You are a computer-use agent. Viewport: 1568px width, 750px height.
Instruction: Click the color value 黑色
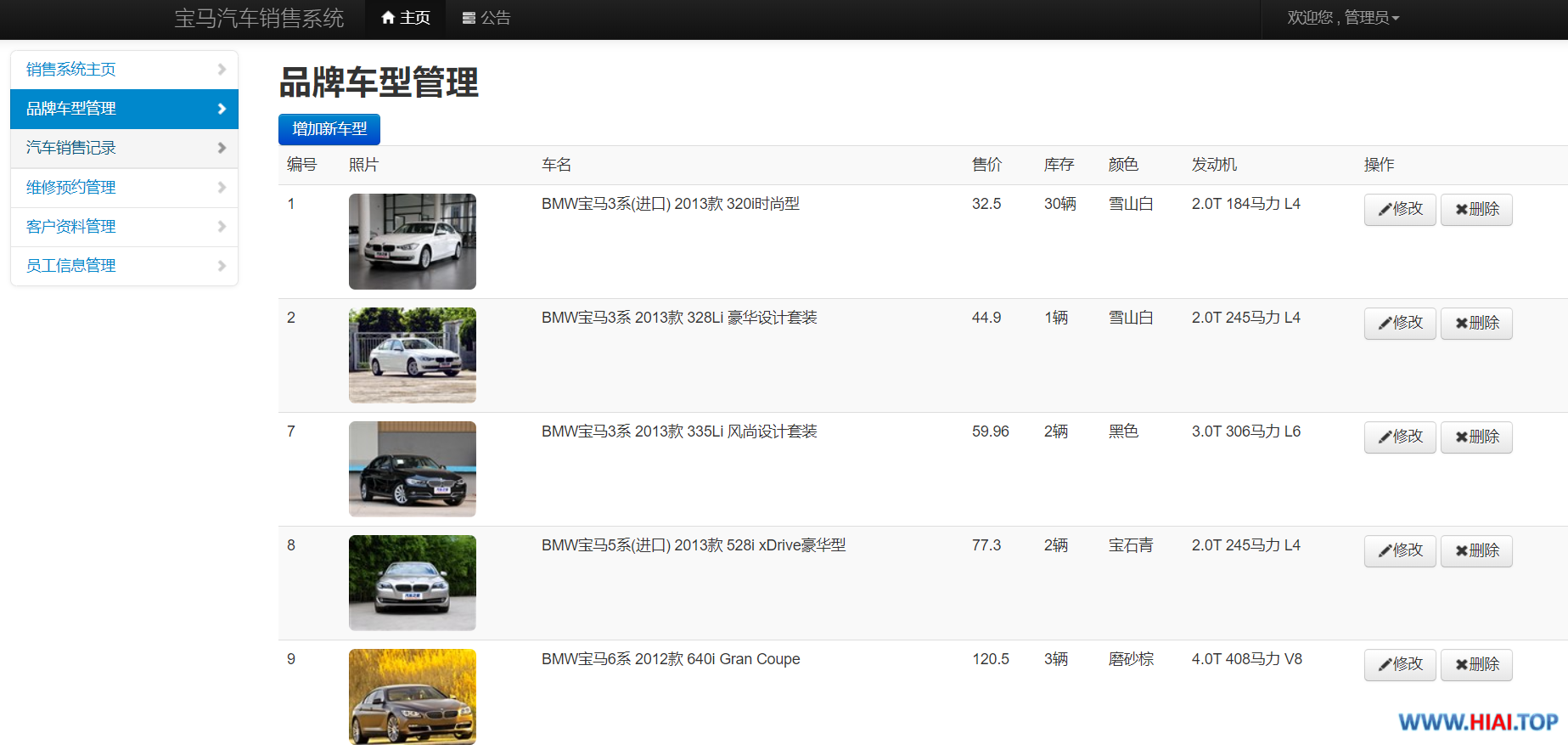point(1123,431)
